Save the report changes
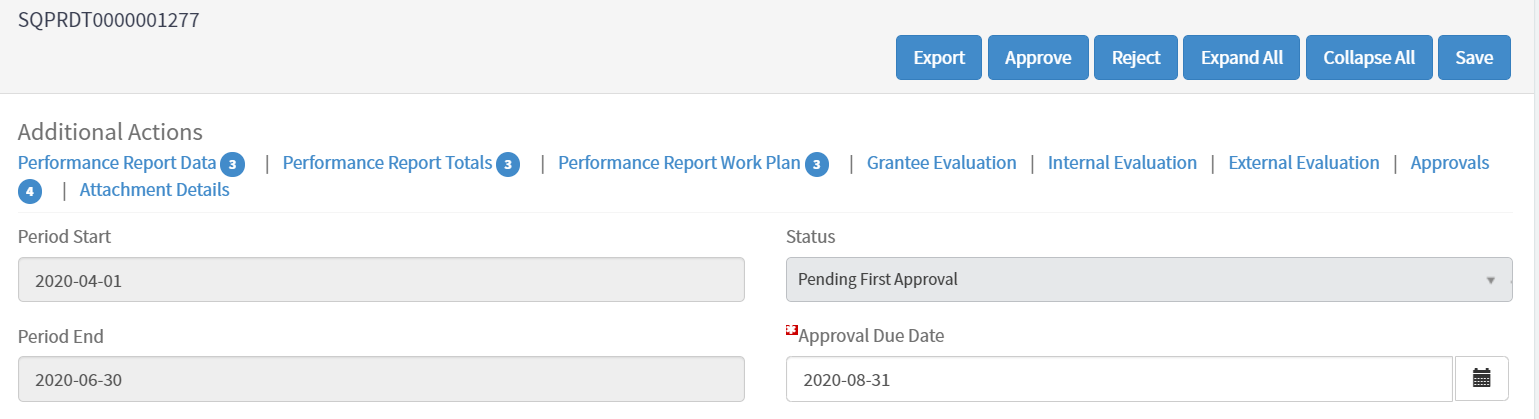The image size is (1539, 419). pyautogui.click(x=1474, y=58)
